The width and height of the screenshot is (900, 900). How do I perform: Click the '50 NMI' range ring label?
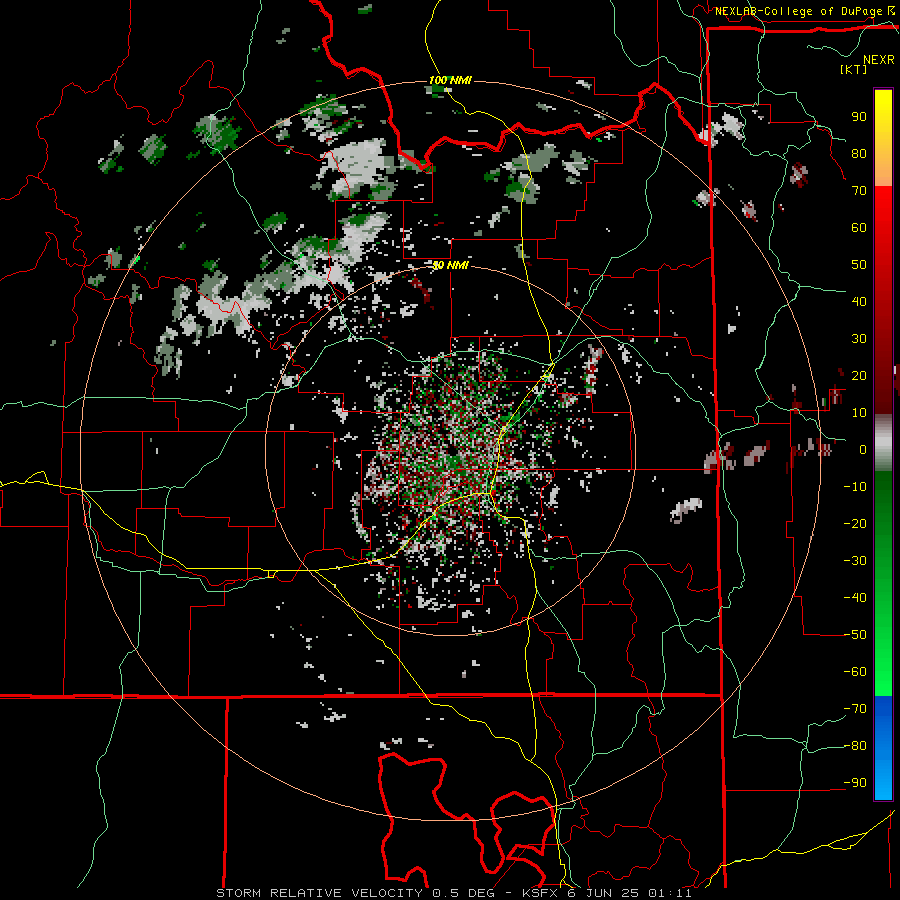coord(450,265)
